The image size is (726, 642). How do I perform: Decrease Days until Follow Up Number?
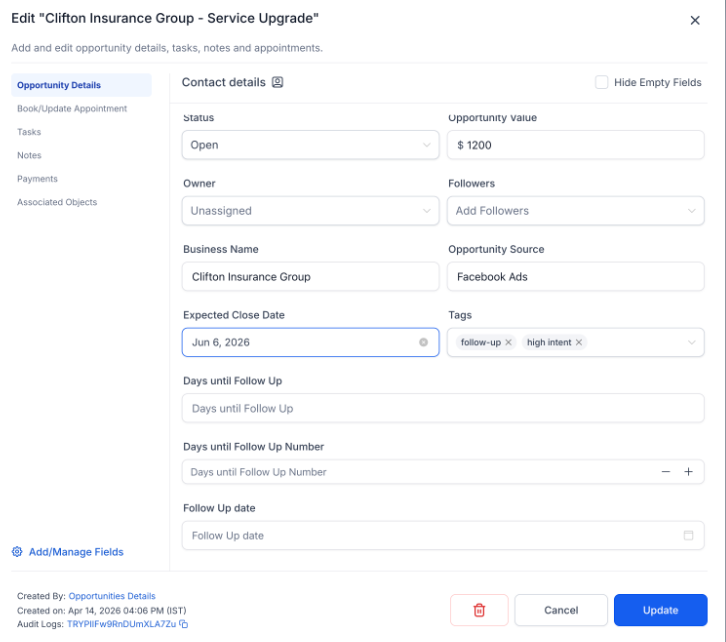(x=666, y=472)
